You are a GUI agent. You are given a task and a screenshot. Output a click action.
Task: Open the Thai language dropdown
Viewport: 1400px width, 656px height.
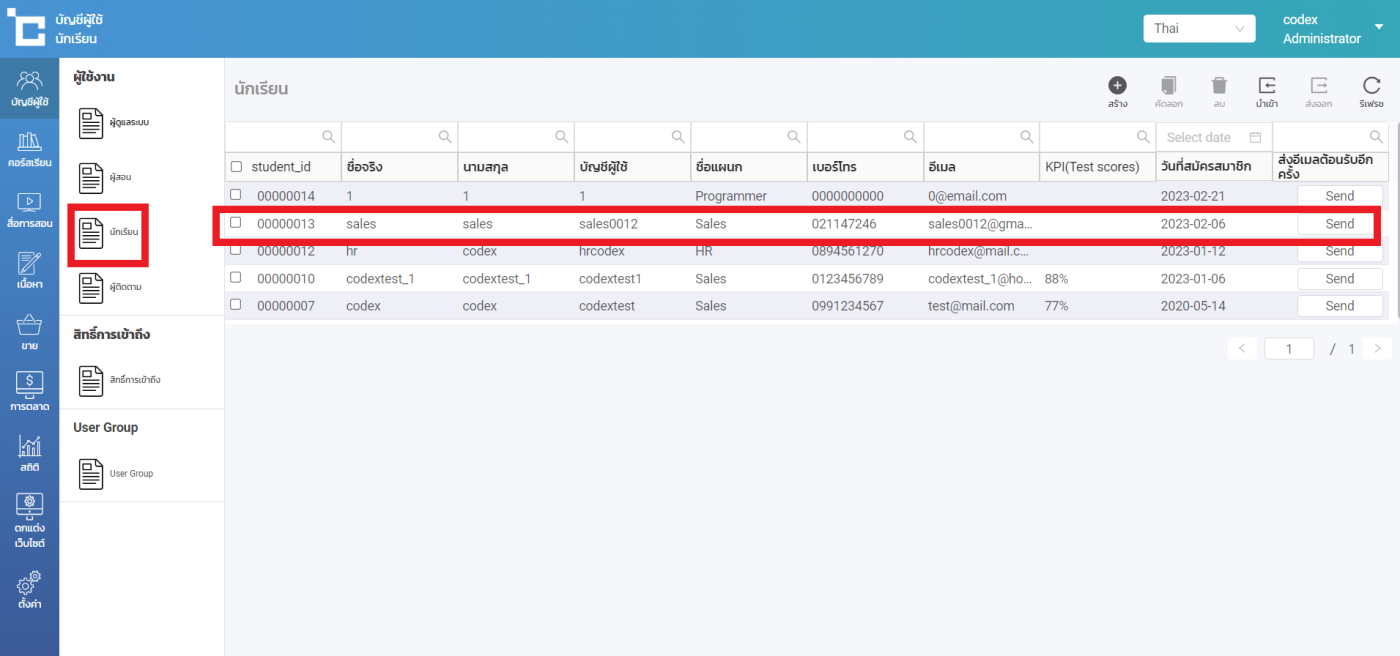(x=1199, y=28)
